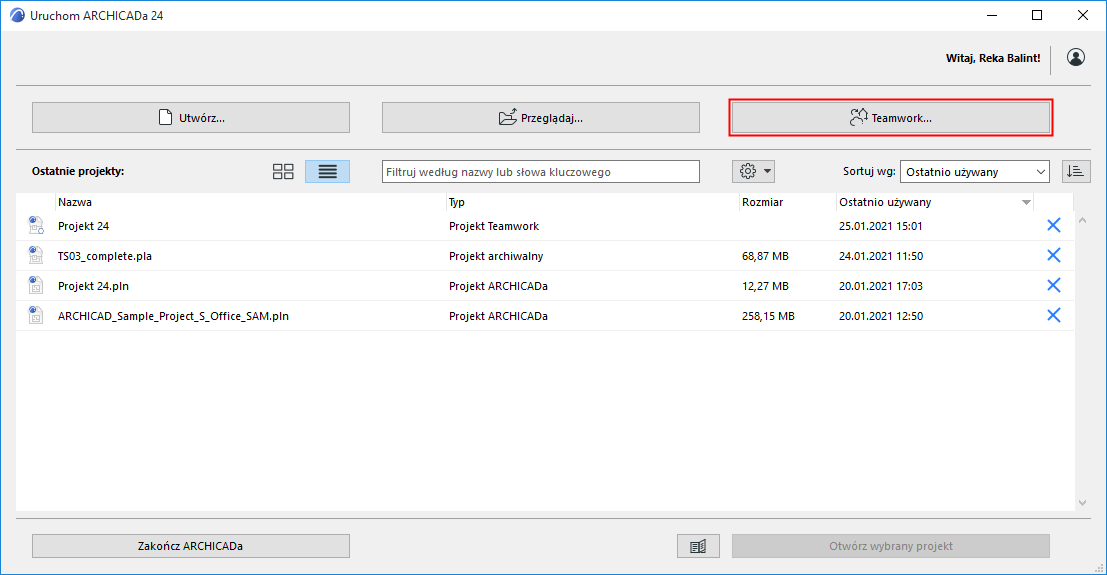The height and width of the screenshot is (575, 1107).
Task: Click the Przeglądaj... button
Action: pos(541,117)
